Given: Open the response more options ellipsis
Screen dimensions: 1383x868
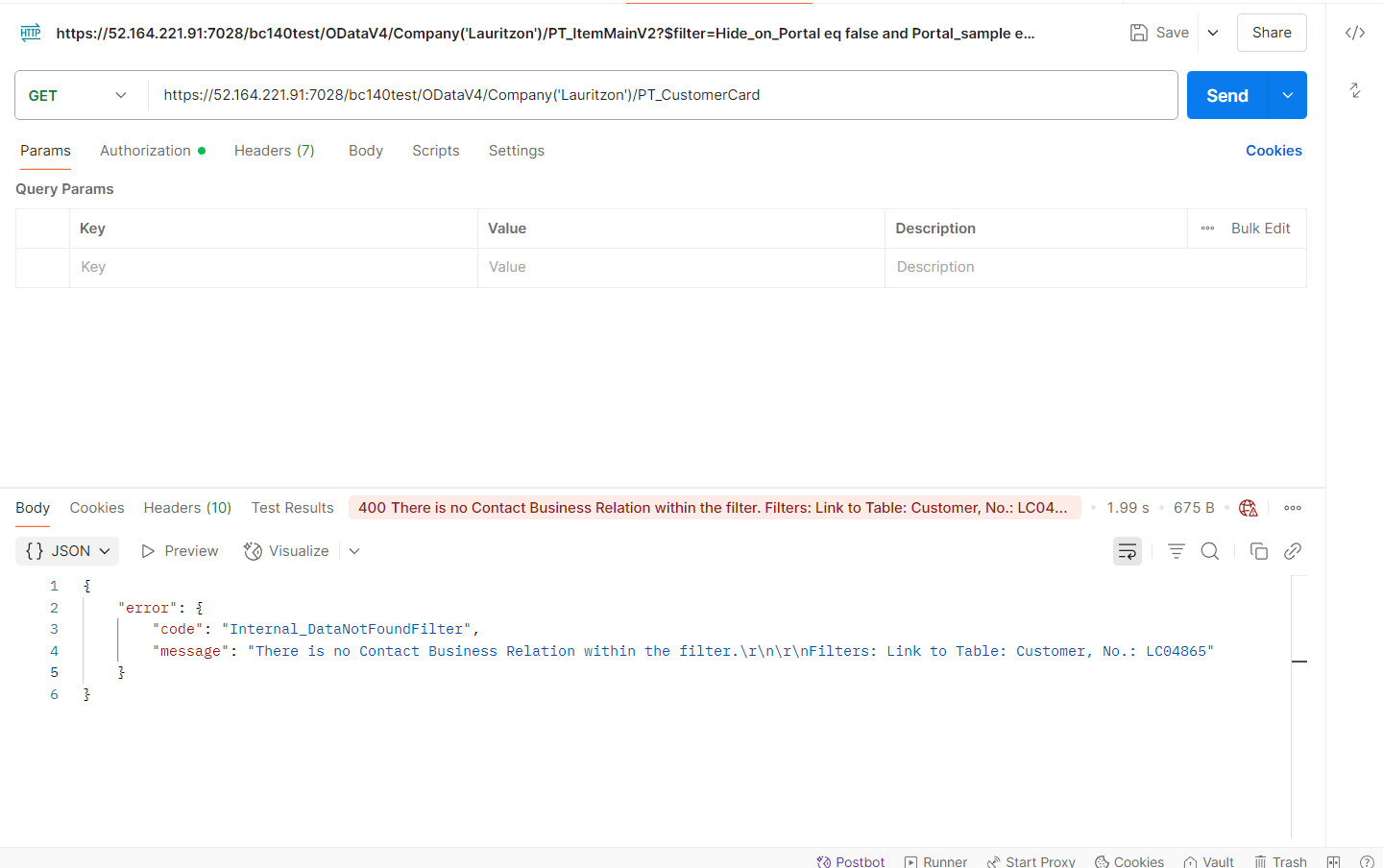Looking at the screenshot, I should point(1293,508).
